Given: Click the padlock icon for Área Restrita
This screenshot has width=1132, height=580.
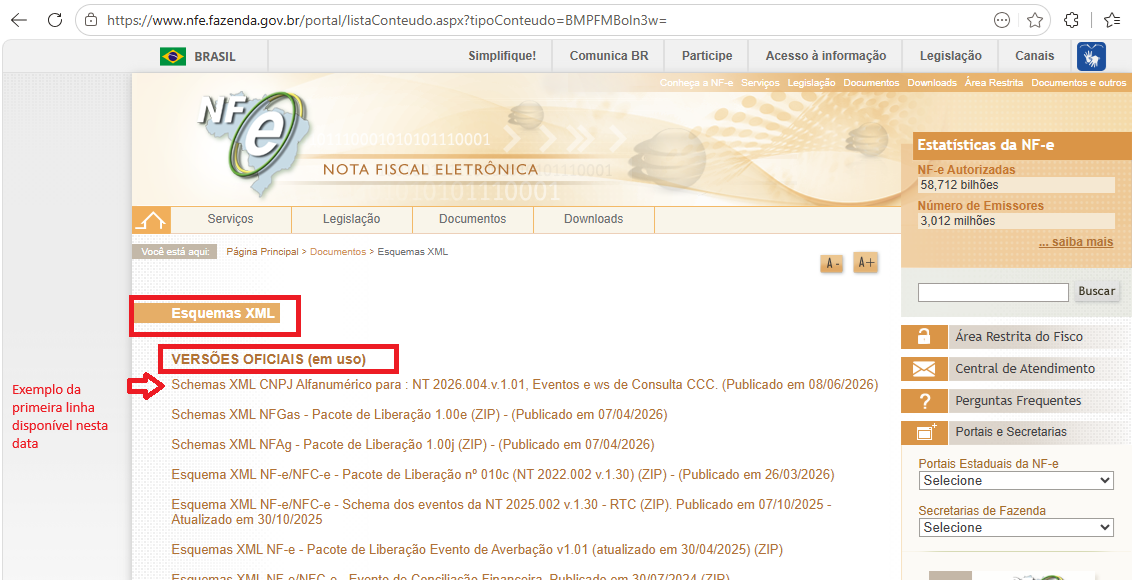Looking at the screenshot, I should 923,337.
